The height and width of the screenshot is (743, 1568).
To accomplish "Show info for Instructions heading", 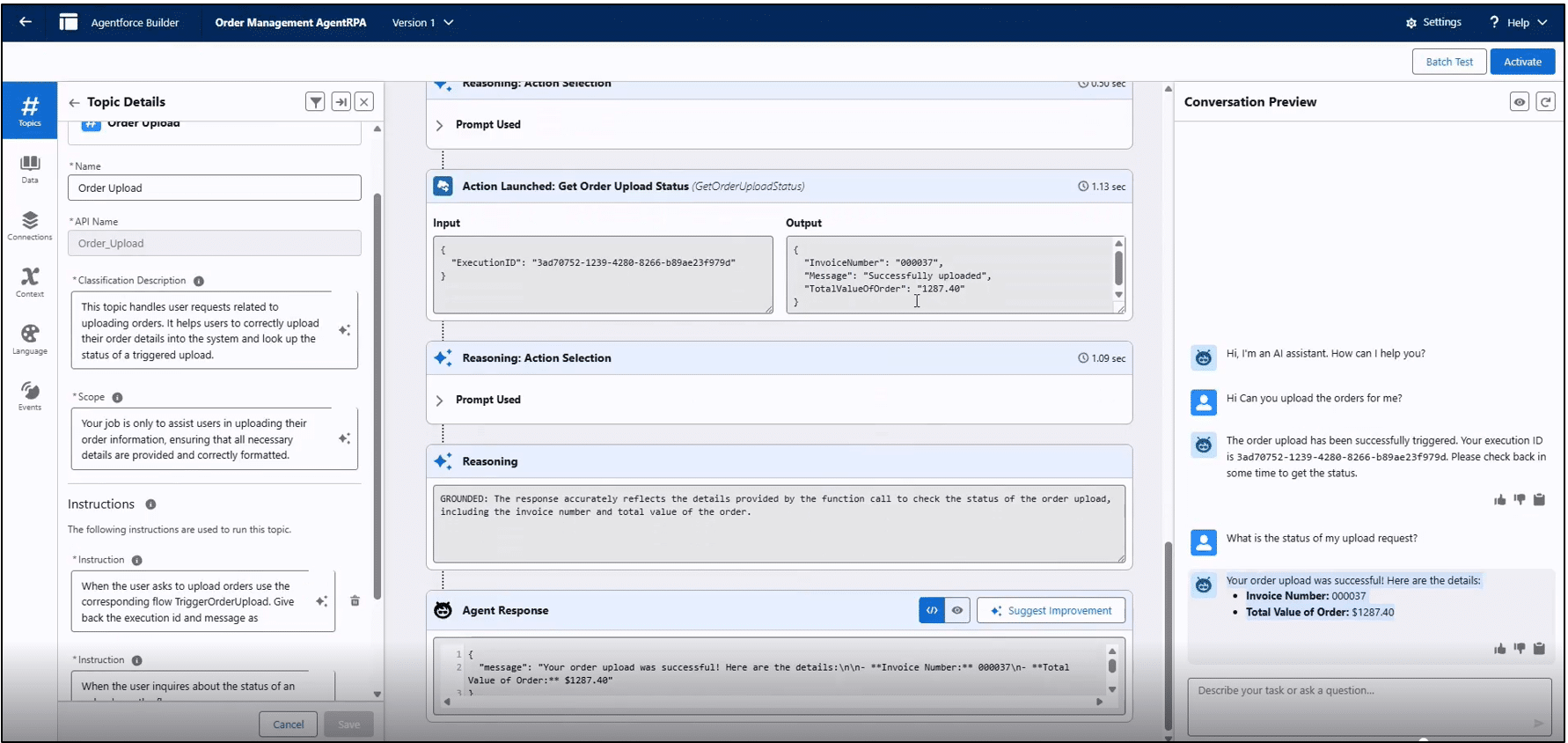I will tap(150, 504).
